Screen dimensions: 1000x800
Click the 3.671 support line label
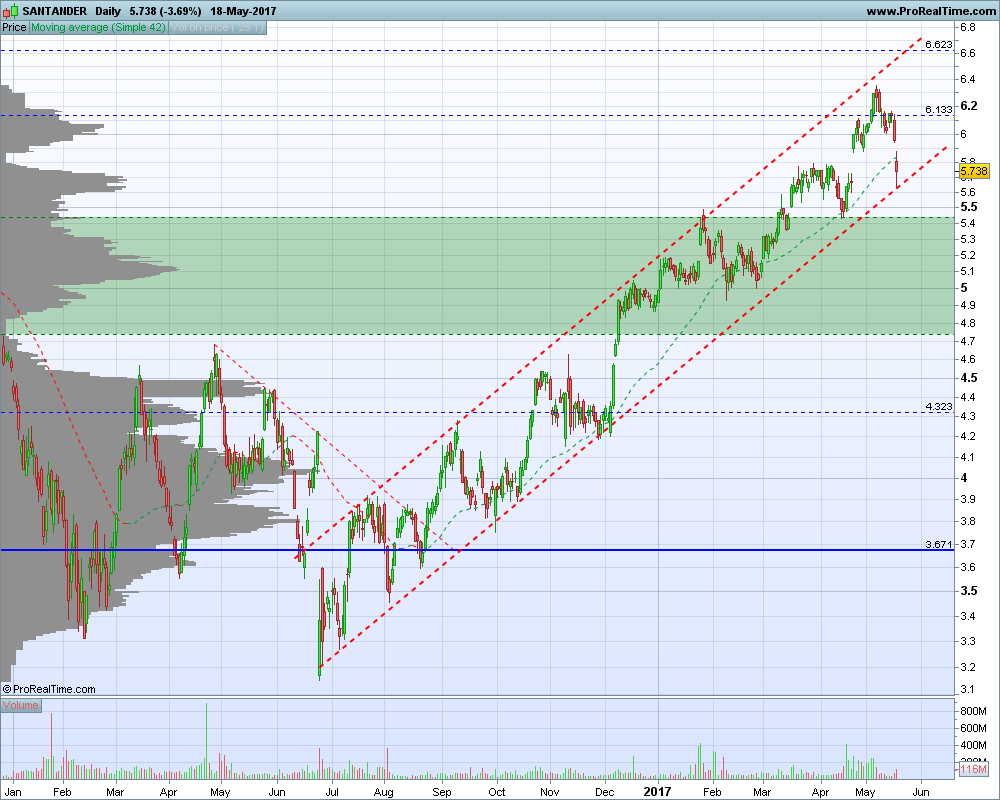pos(938,544)
